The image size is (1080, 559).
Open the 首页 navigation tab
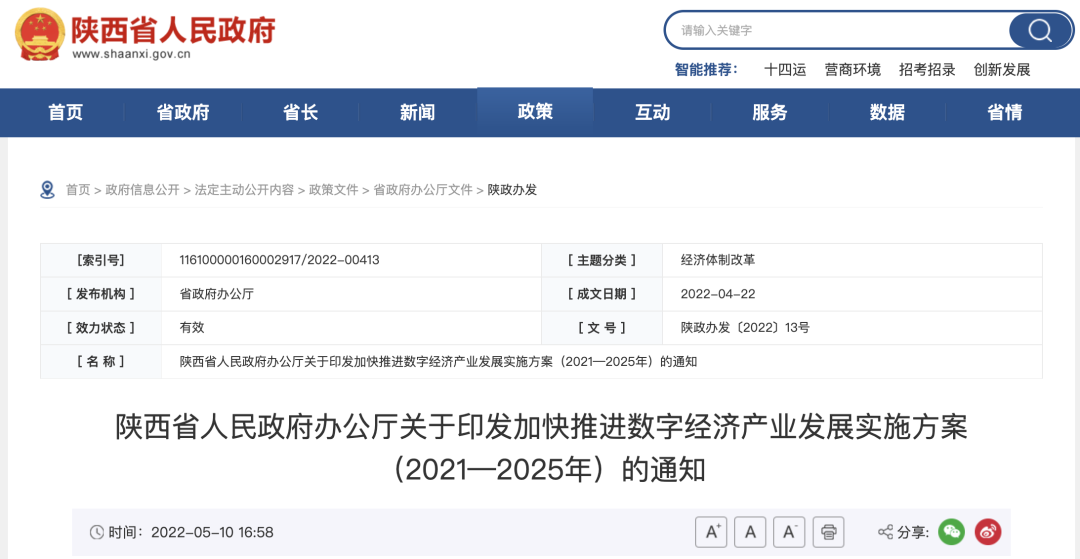[65, 112]
